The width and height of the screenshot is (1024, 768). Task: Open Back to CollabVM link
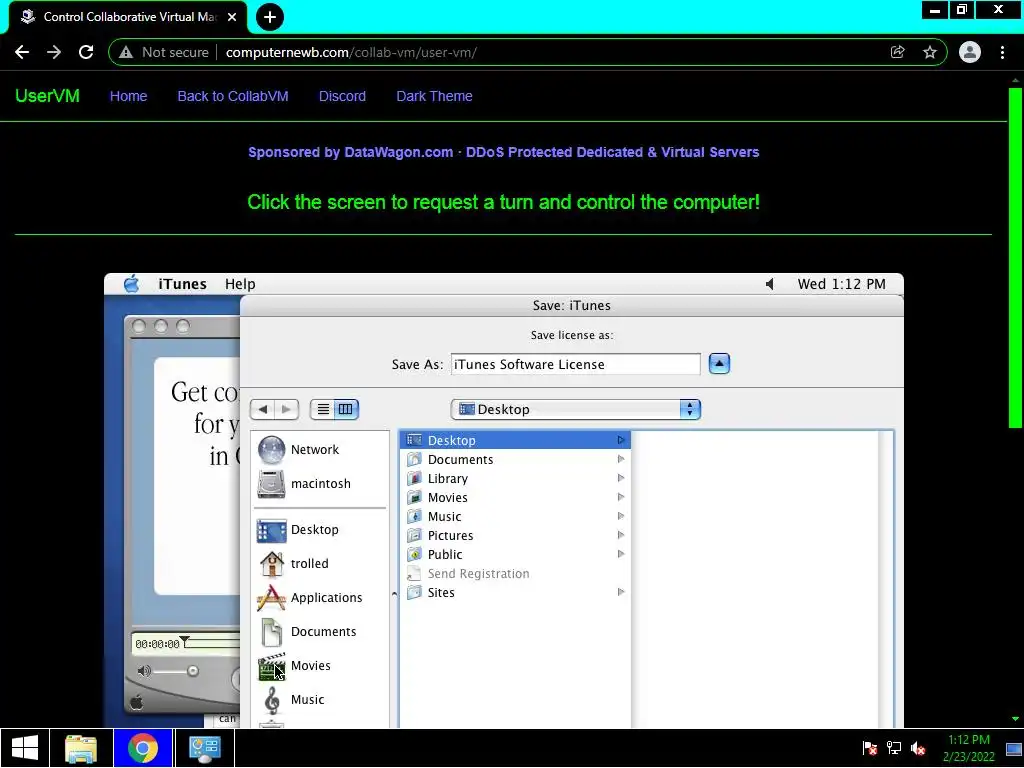point(232,96)
